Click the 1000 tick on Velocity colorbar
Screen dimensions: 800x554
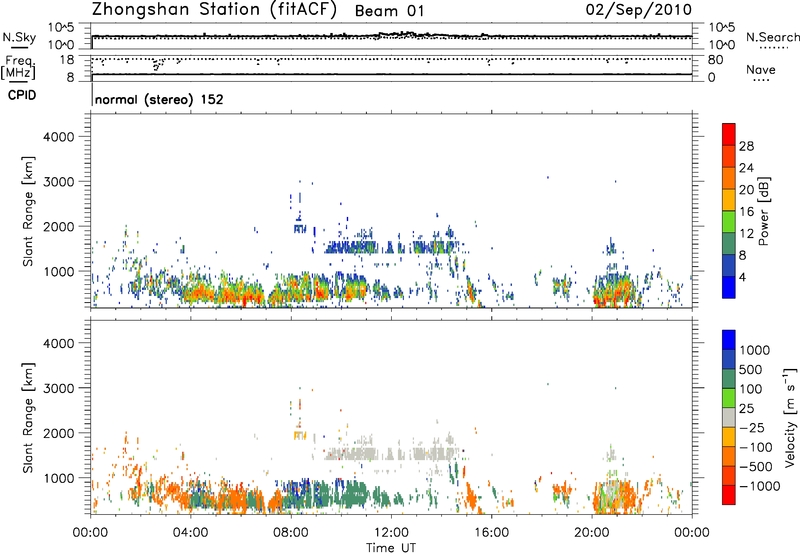(754, 350)
